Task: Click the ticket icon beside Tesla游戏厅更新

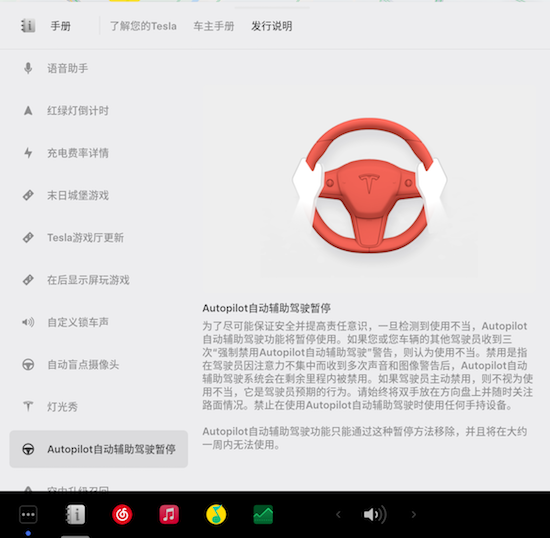Action: 28,238
